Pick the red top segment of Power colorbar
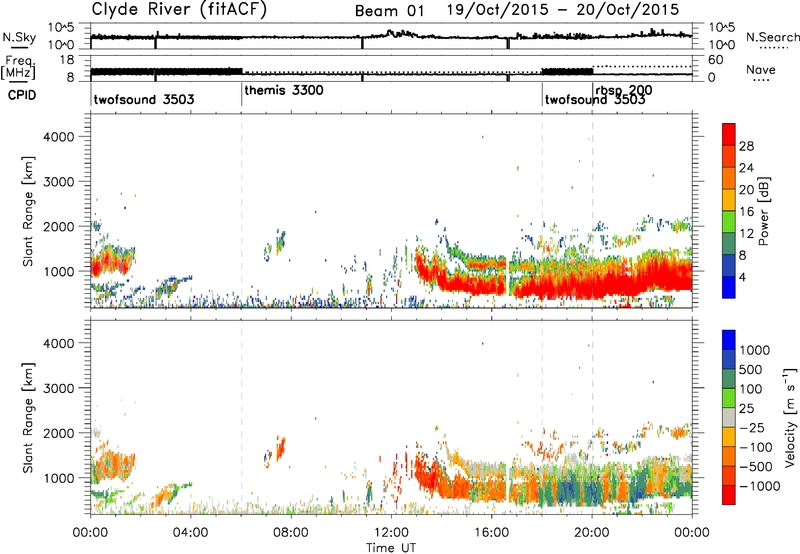 pos(729,134)
